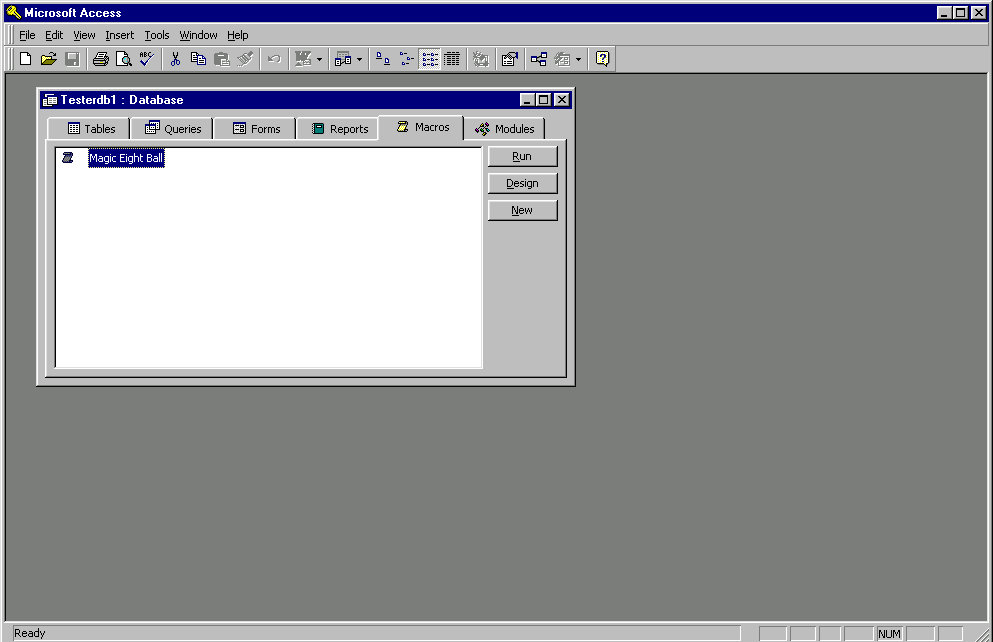Click the Code toolbar icon
The height and width of the screenshot is (642, 993).
click(481, 59)
